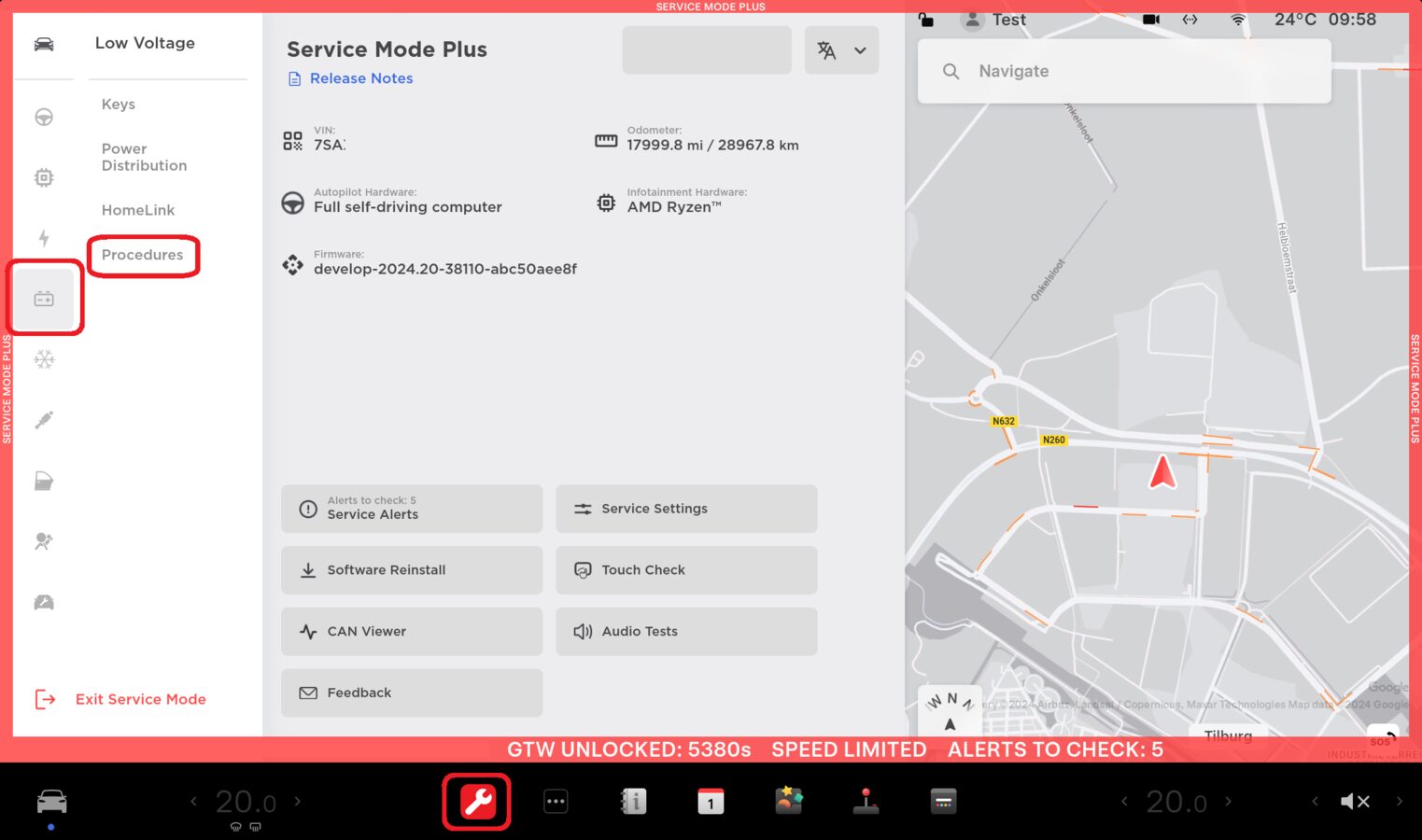Open the calendar app in the dock
The height and width of the screenshot is (840, 1422).
(711, 801)
